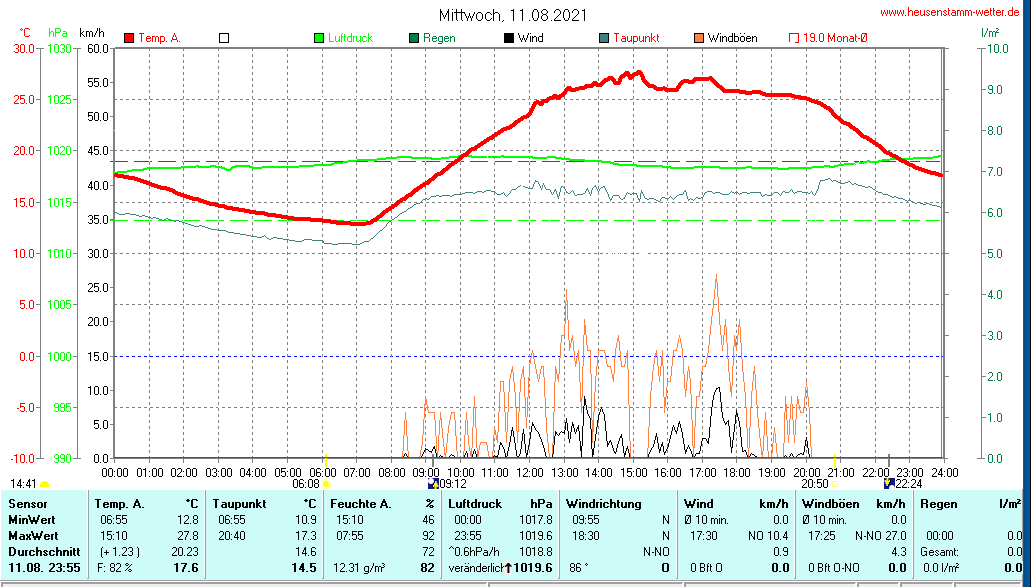
Task: Click the Windrichtung column header
Action: [602, 503]
